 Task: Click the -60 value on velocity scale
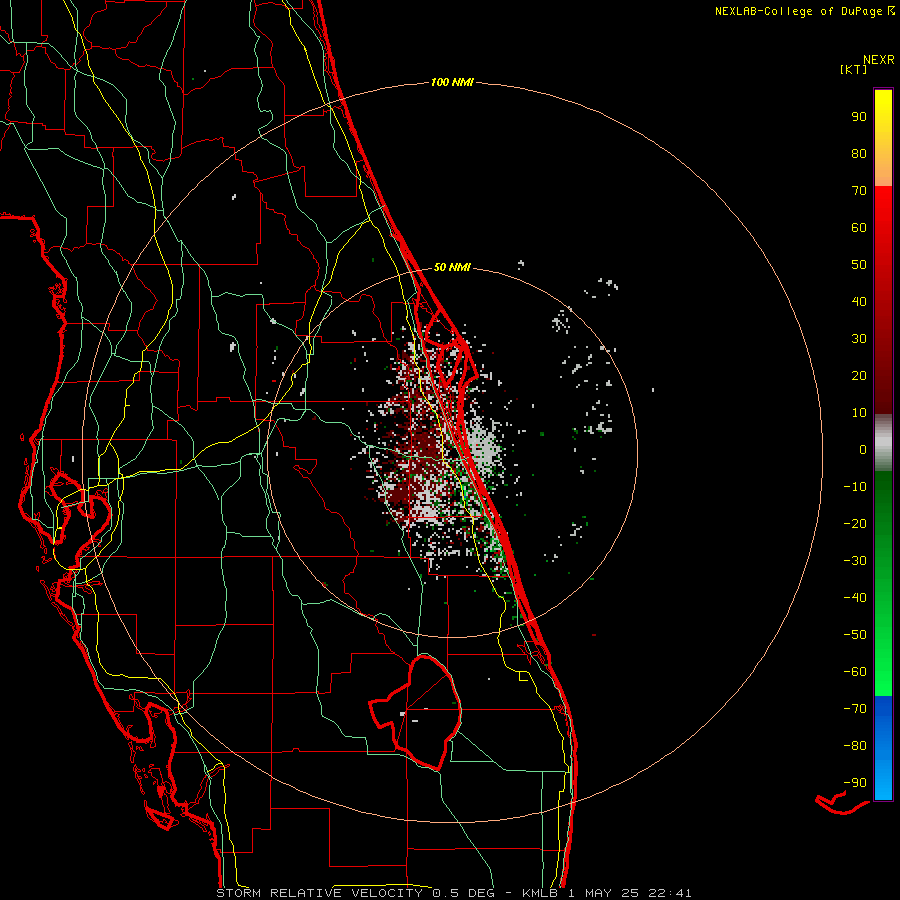(x=855, y=672)
